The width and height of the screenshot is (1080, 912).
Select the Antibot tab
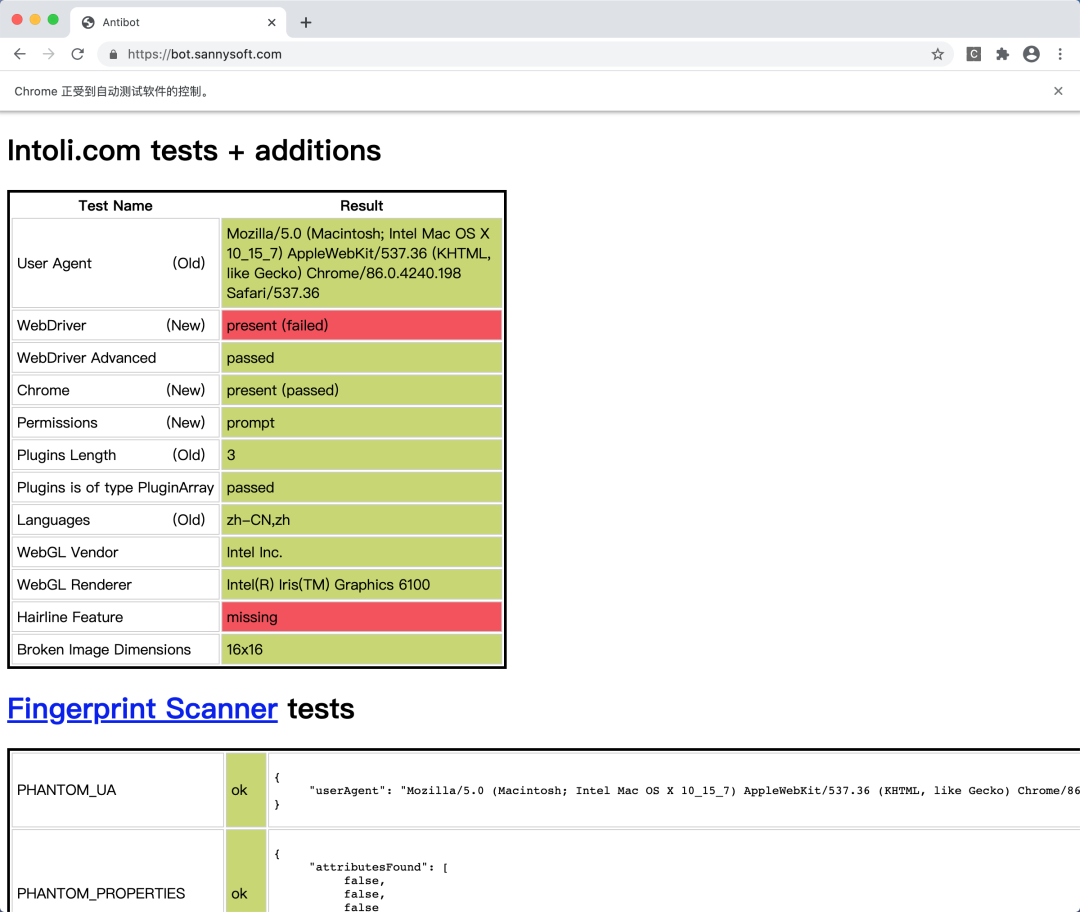click(178, 22)
